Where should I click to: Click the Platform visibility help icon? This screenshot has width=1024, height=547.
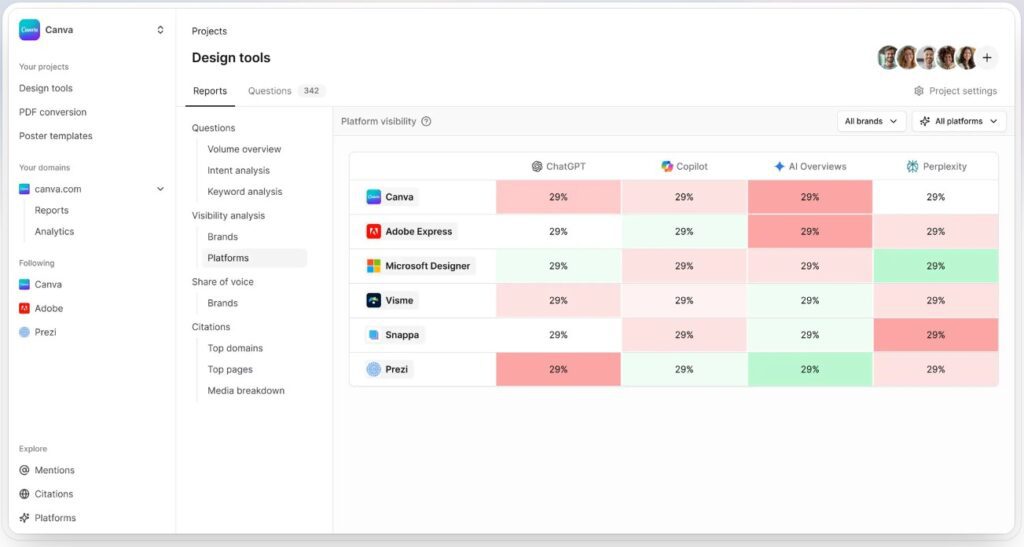[426, 121]
